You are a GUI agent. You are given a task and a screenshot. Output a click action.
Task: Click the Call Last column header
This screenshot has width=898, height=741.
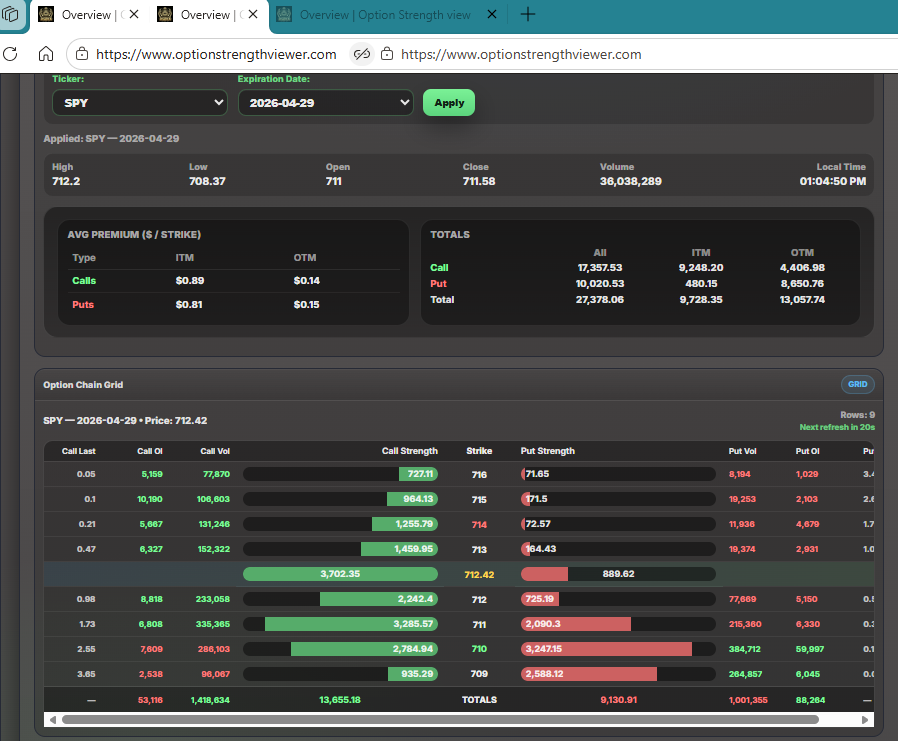[78, 451]
